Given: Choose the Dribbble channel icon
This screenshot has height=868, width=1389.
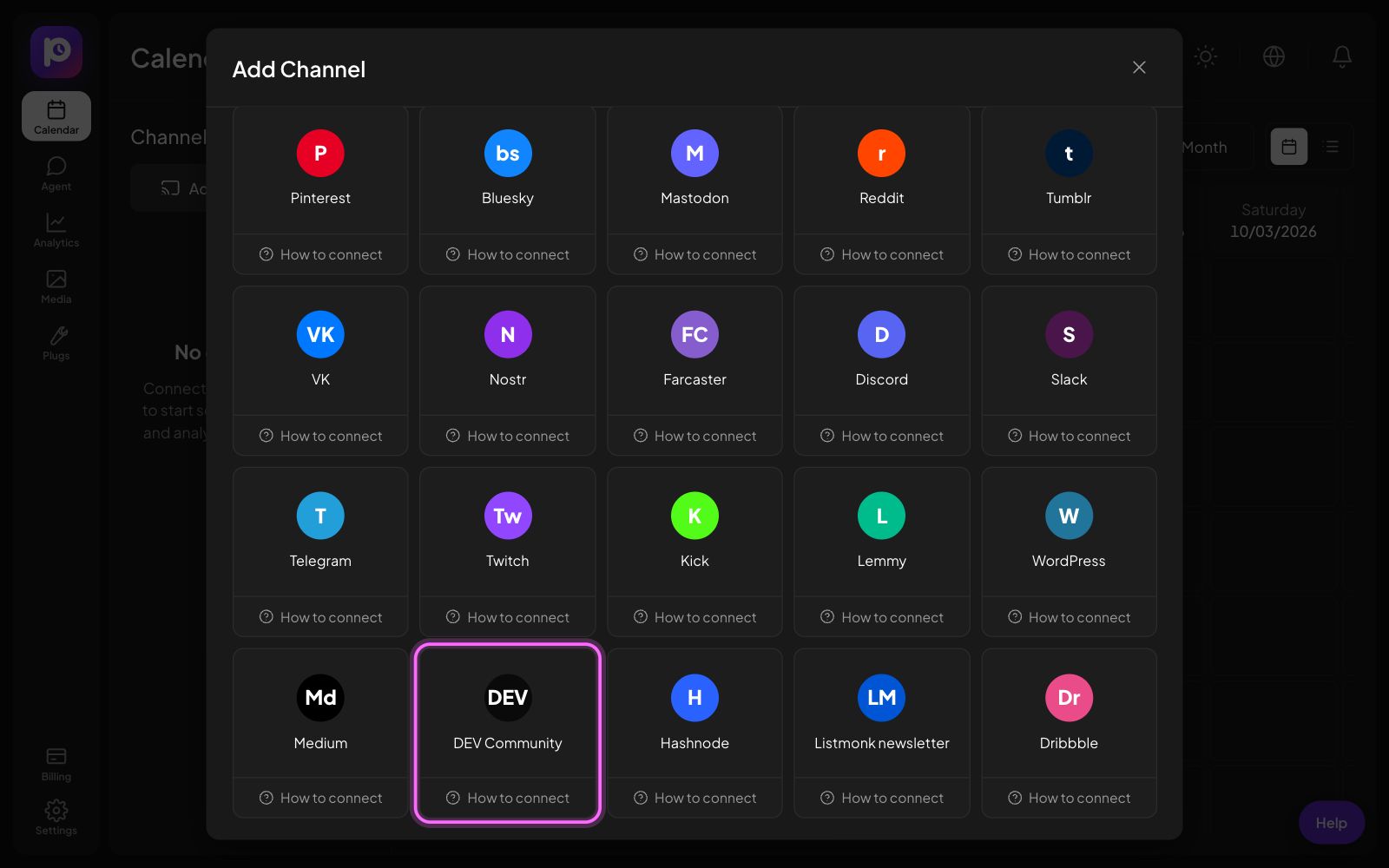Looking at the screenshot, I should (1069, 698).
